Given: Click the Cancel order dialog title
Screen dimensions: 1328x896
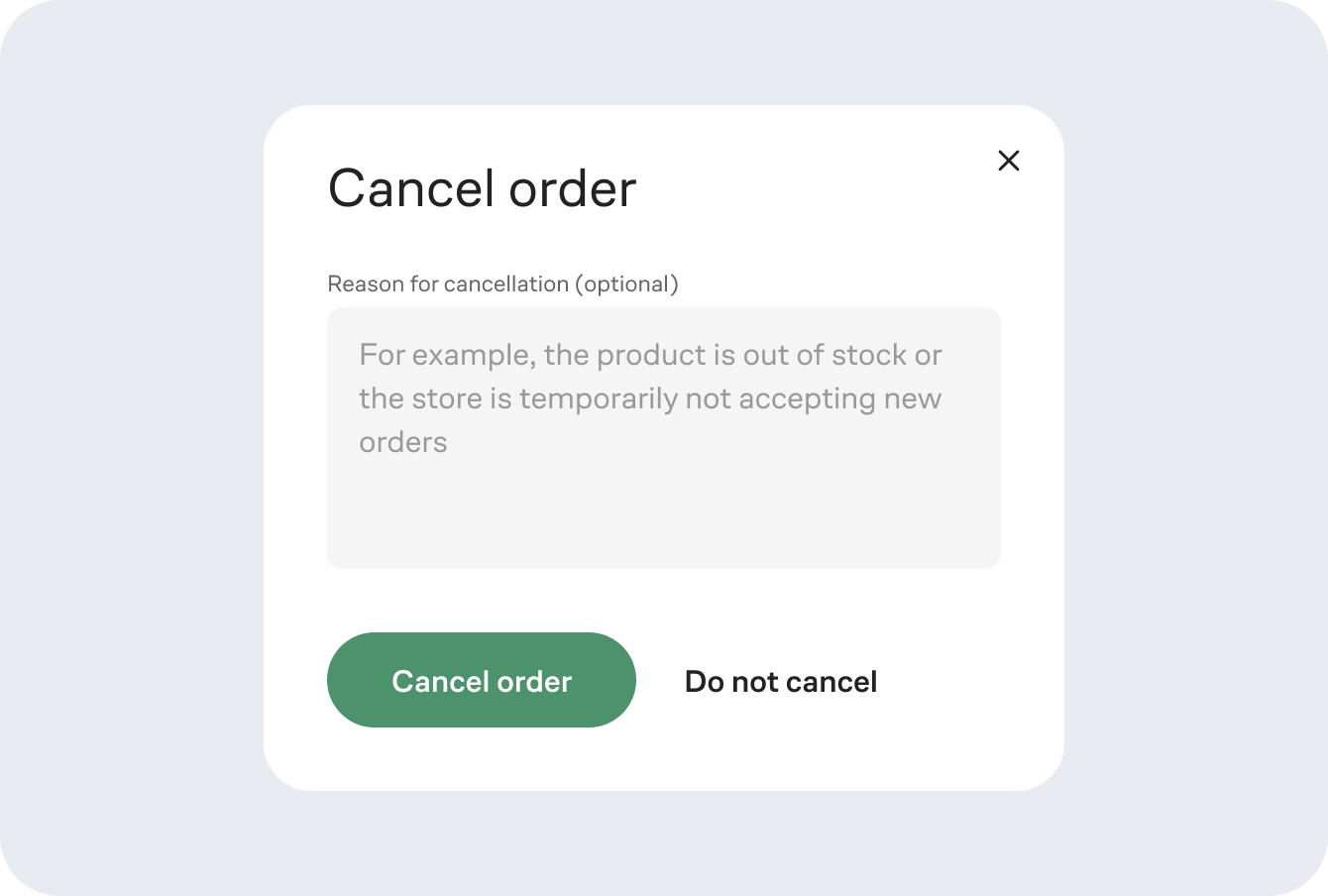Looking at the screenshot, I should coord(482,188).
